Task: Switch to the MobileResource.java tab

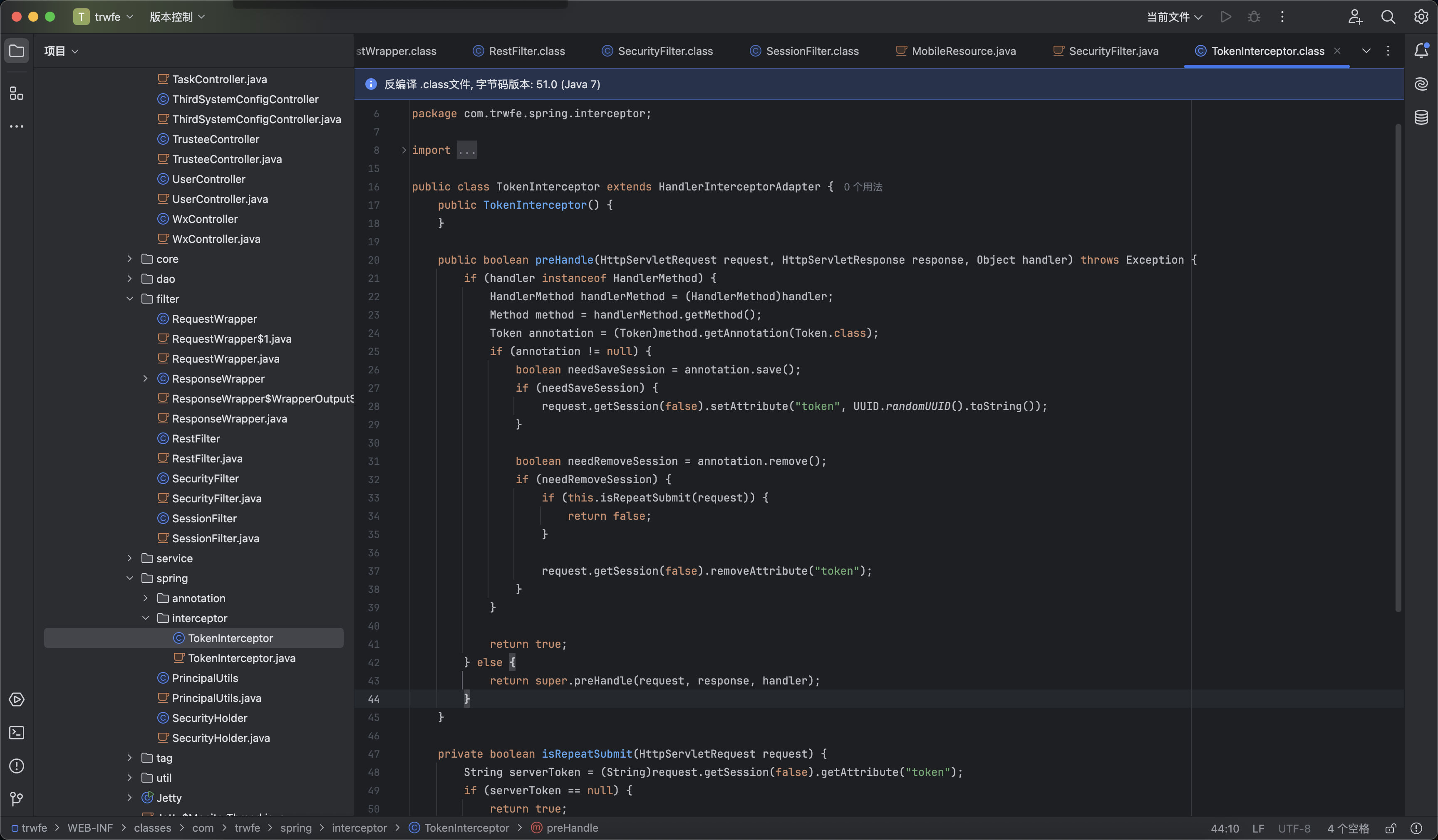Action: click(963, 51)
